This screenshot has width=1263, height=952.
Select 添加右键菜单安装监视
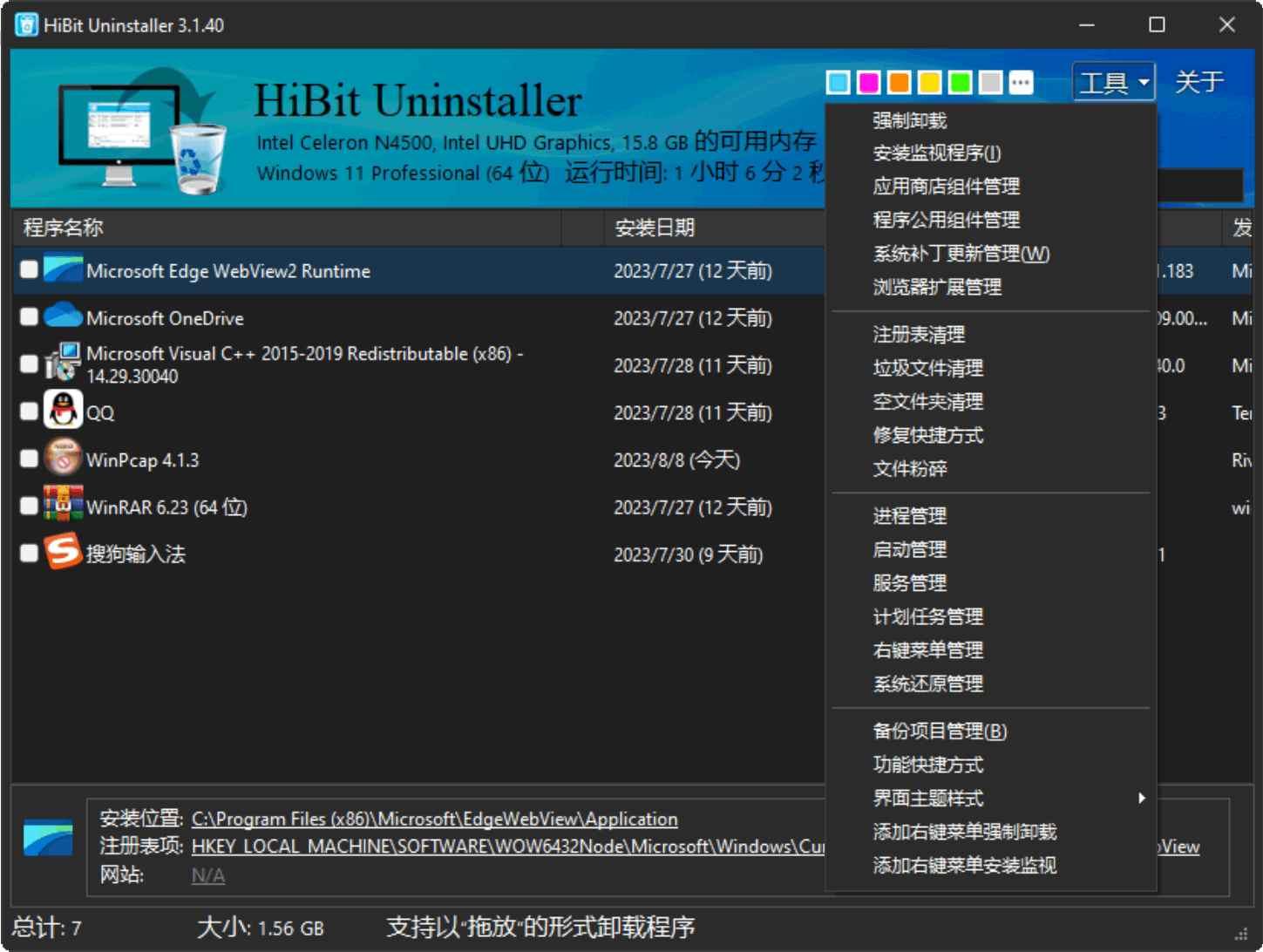click(x=965, y=865)
